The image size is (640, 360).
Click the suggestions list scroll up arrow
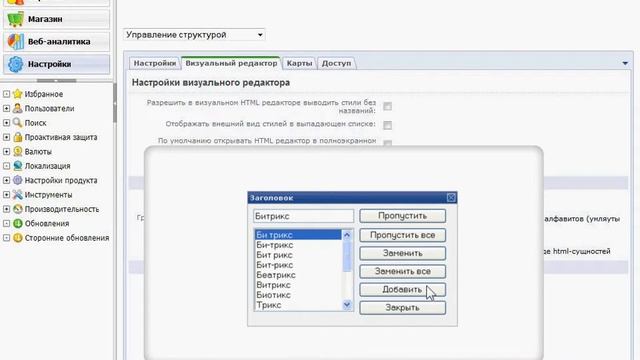tap(347, 235)
